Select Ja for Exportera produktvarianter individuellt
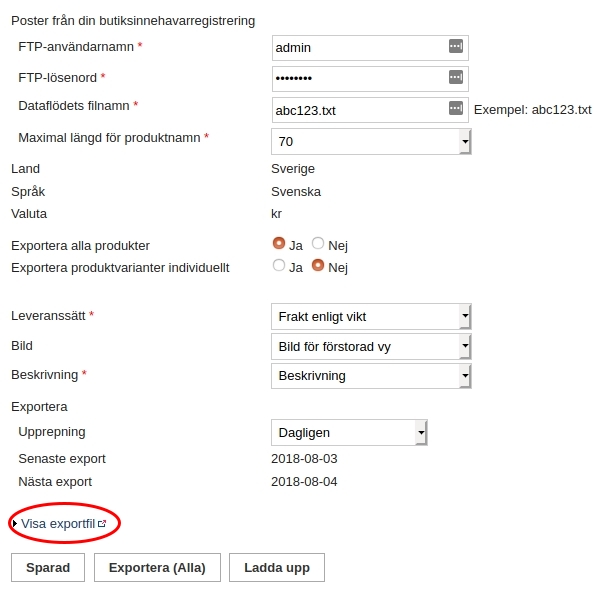Image resolution: width=606 pixels, height=598 pixels. coord(279,266)
